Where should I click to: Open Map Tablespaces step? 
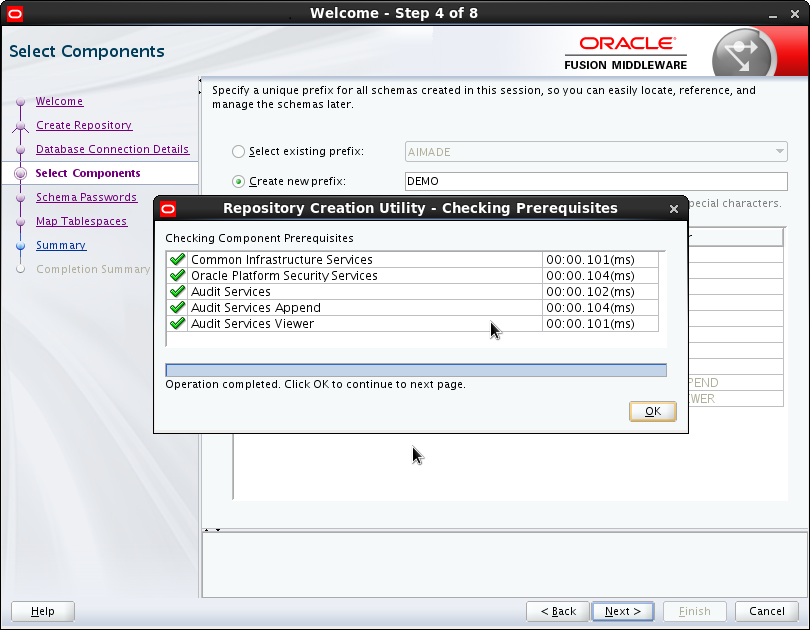pyautogui.click(x=81, y=221)
